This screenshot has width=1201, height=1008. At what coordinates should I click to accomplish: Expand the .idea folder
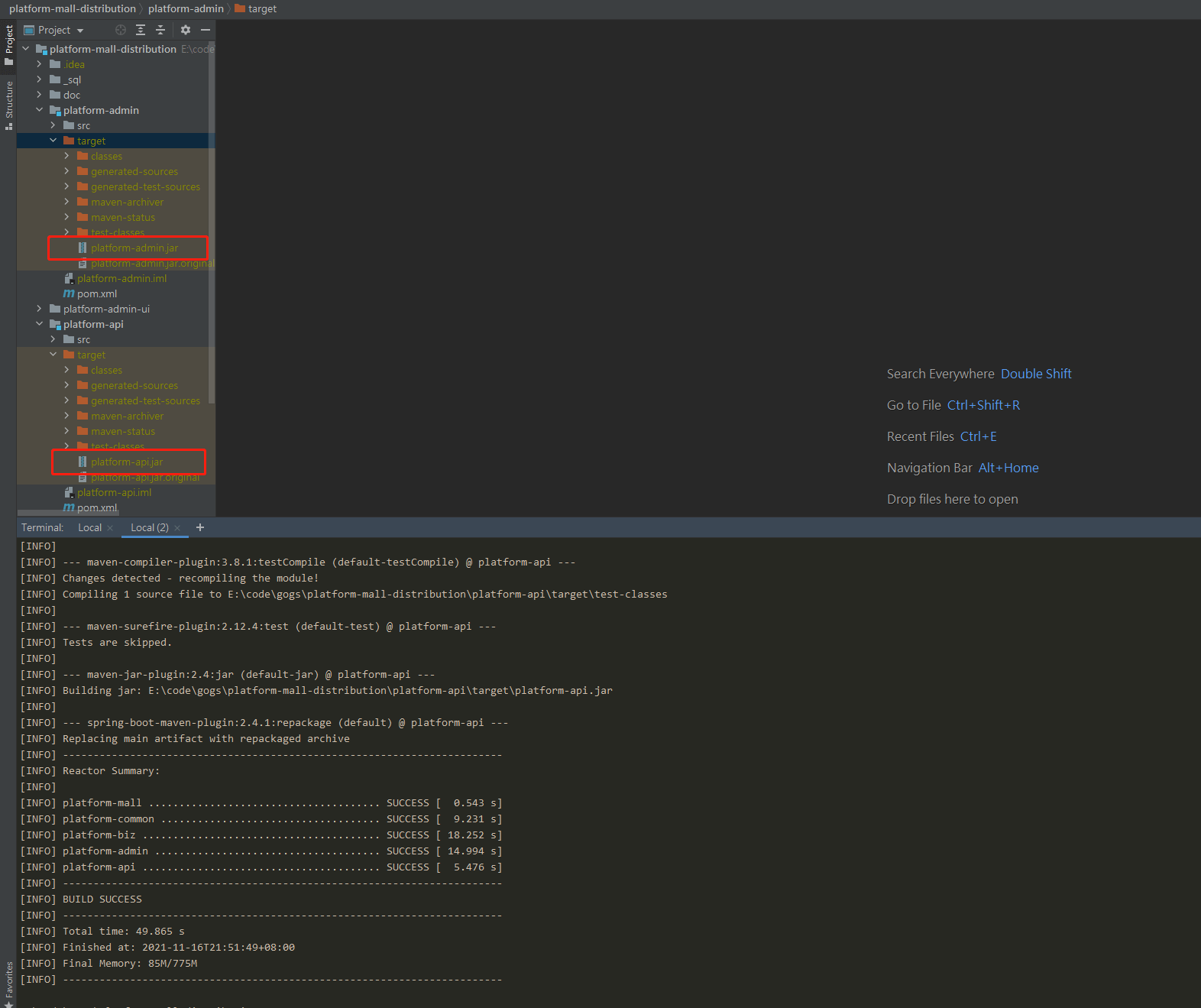40,64
